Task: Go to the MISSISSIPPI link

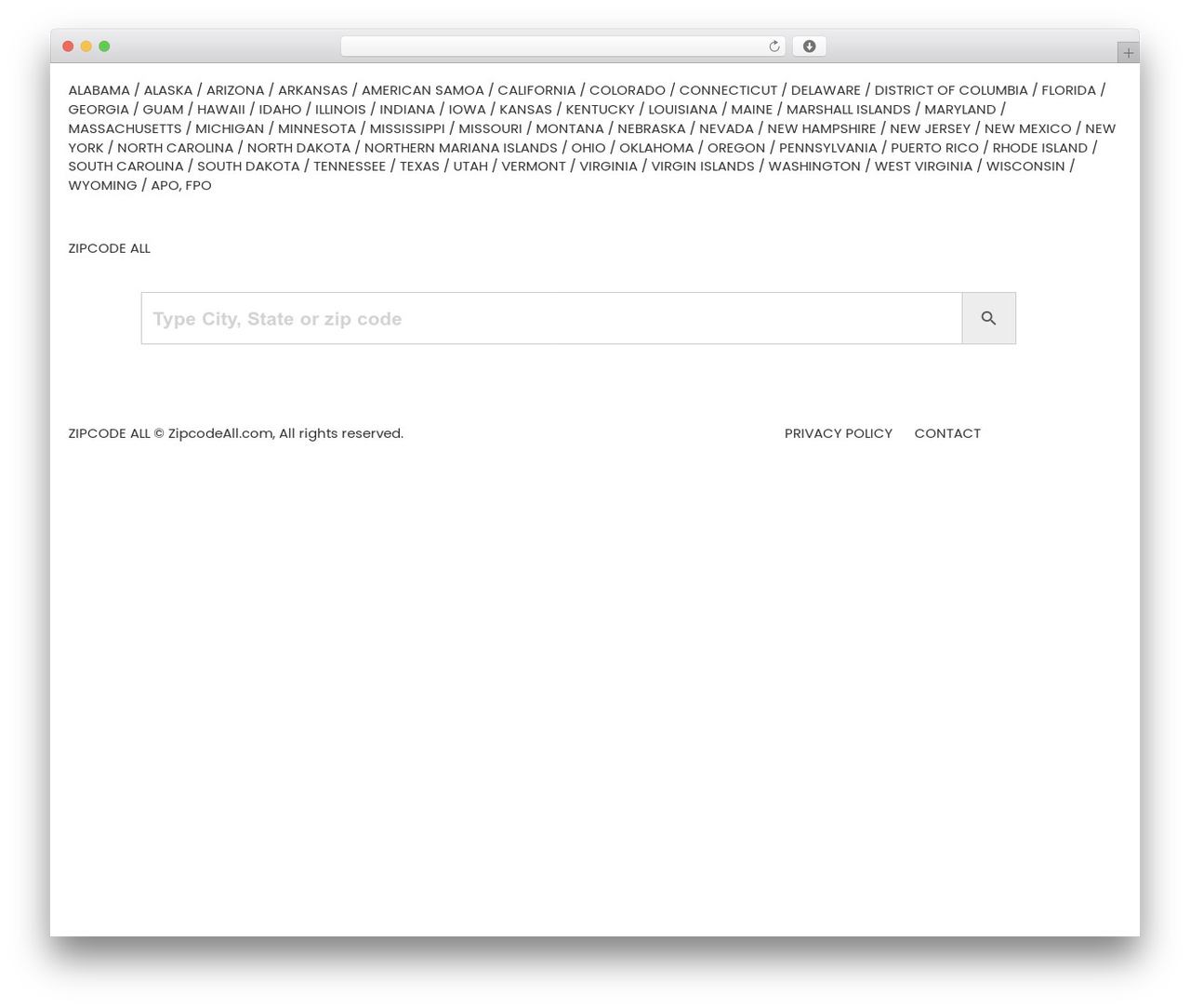Action: (x=407, y=128)
